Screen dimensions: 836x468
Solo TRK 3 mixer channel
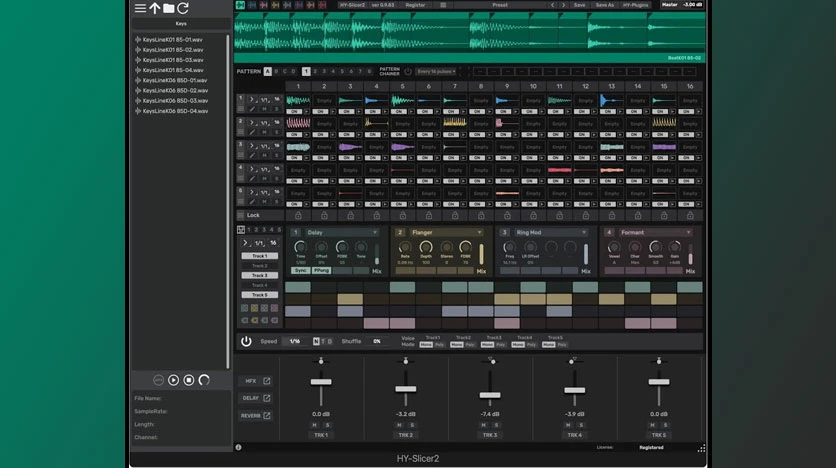496,425
